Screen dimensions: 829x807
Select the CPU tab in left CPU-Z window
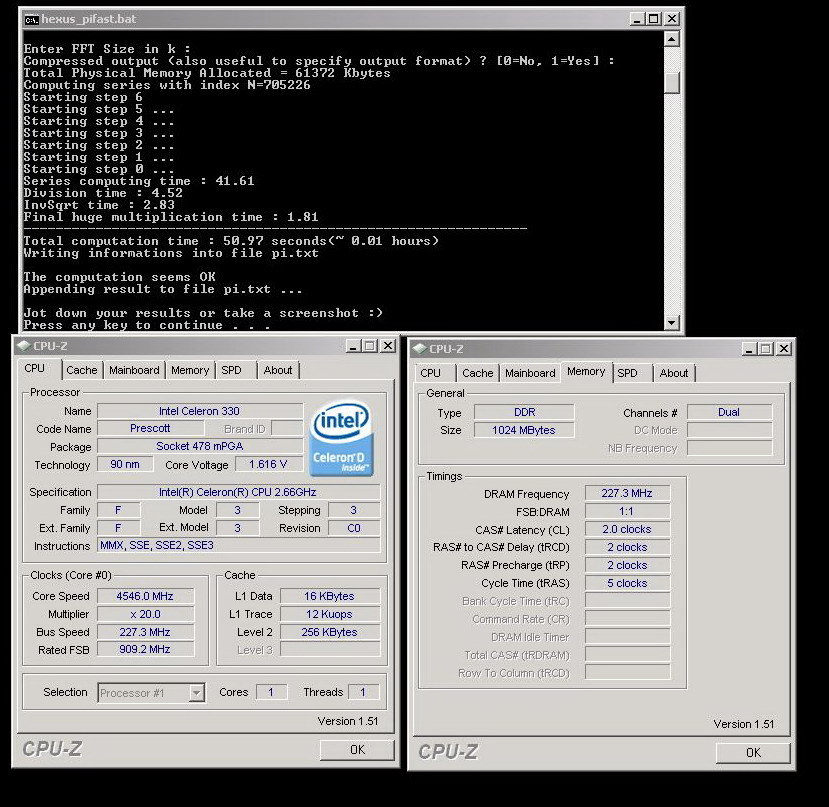[x=35, y=368]
